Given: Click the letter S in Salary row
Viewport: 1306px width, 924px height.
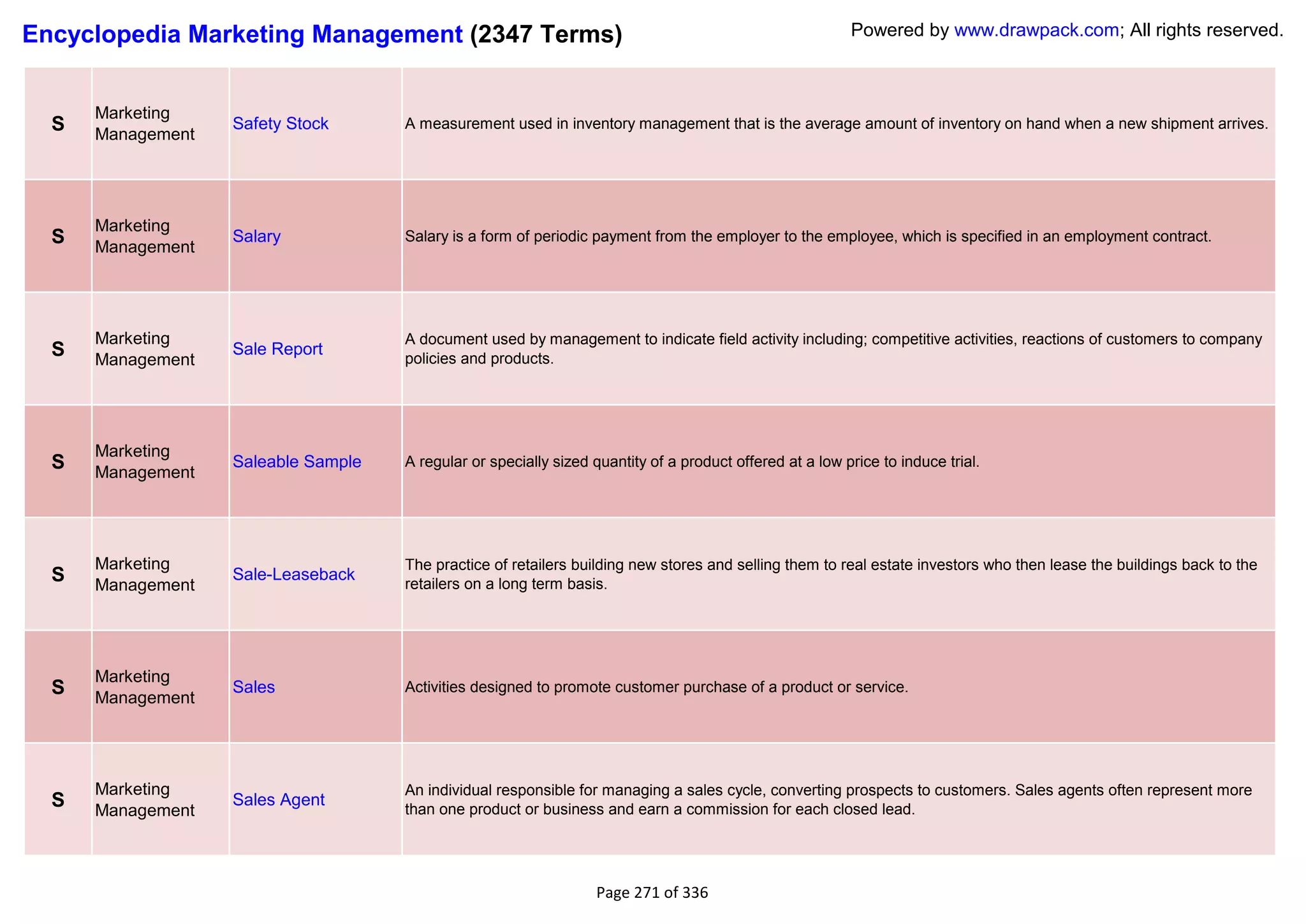Looking at the screenshot, I should [x=58, y=237].
